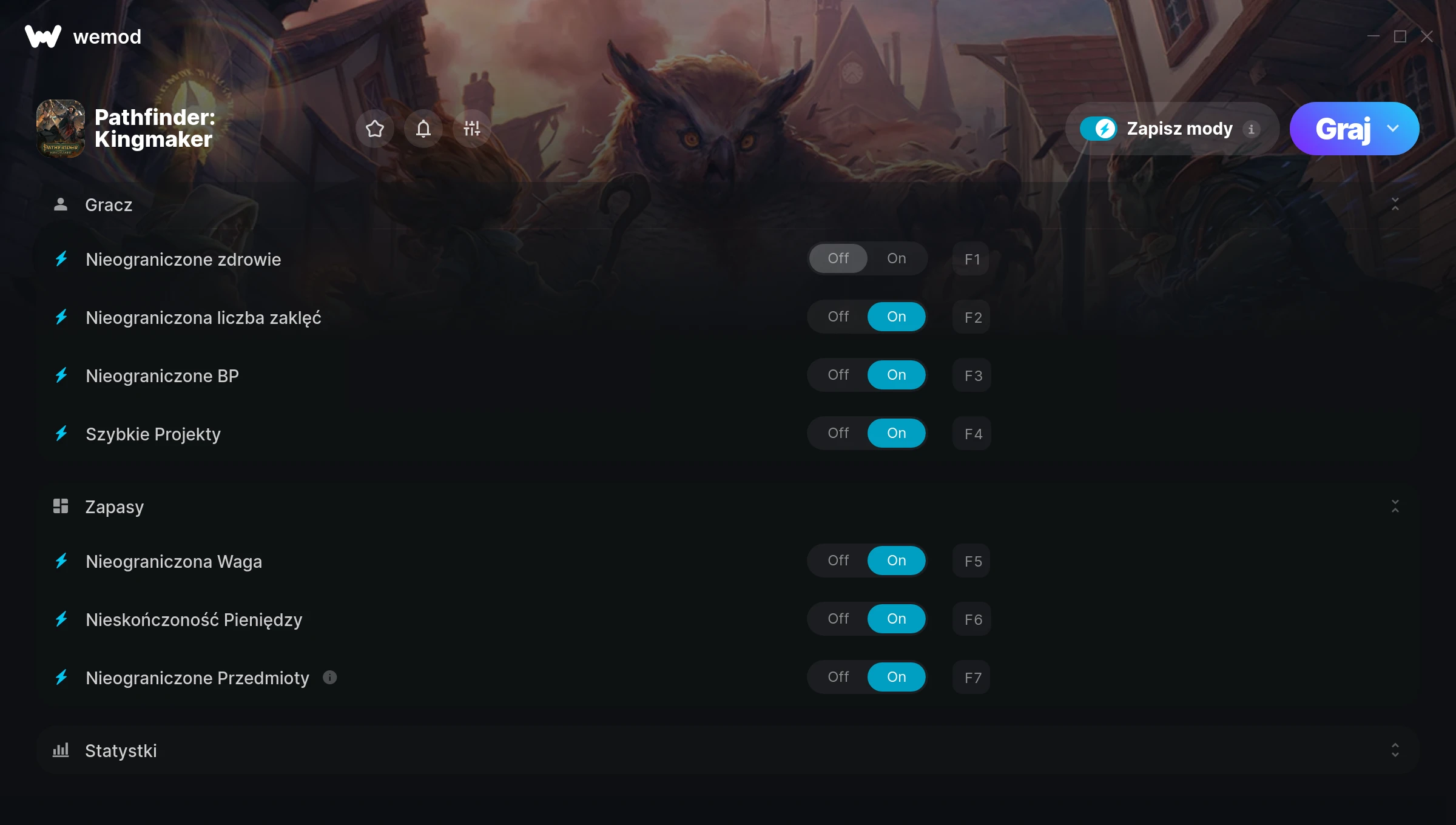Change the F5 hotkey for Nieograniczona Waga
This screenshot has width=1456, height=825.
click(972, 561)
